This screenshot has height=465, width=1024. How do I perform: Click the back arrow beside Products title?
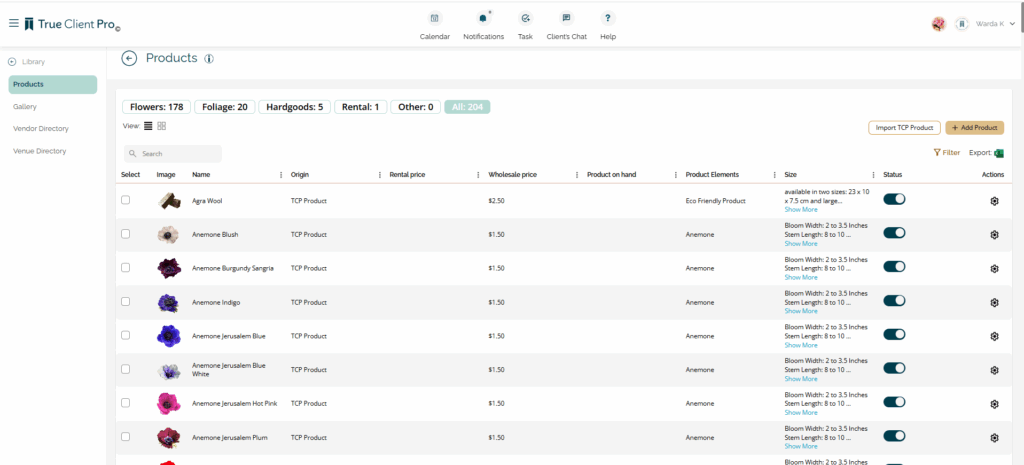[129, 59]
